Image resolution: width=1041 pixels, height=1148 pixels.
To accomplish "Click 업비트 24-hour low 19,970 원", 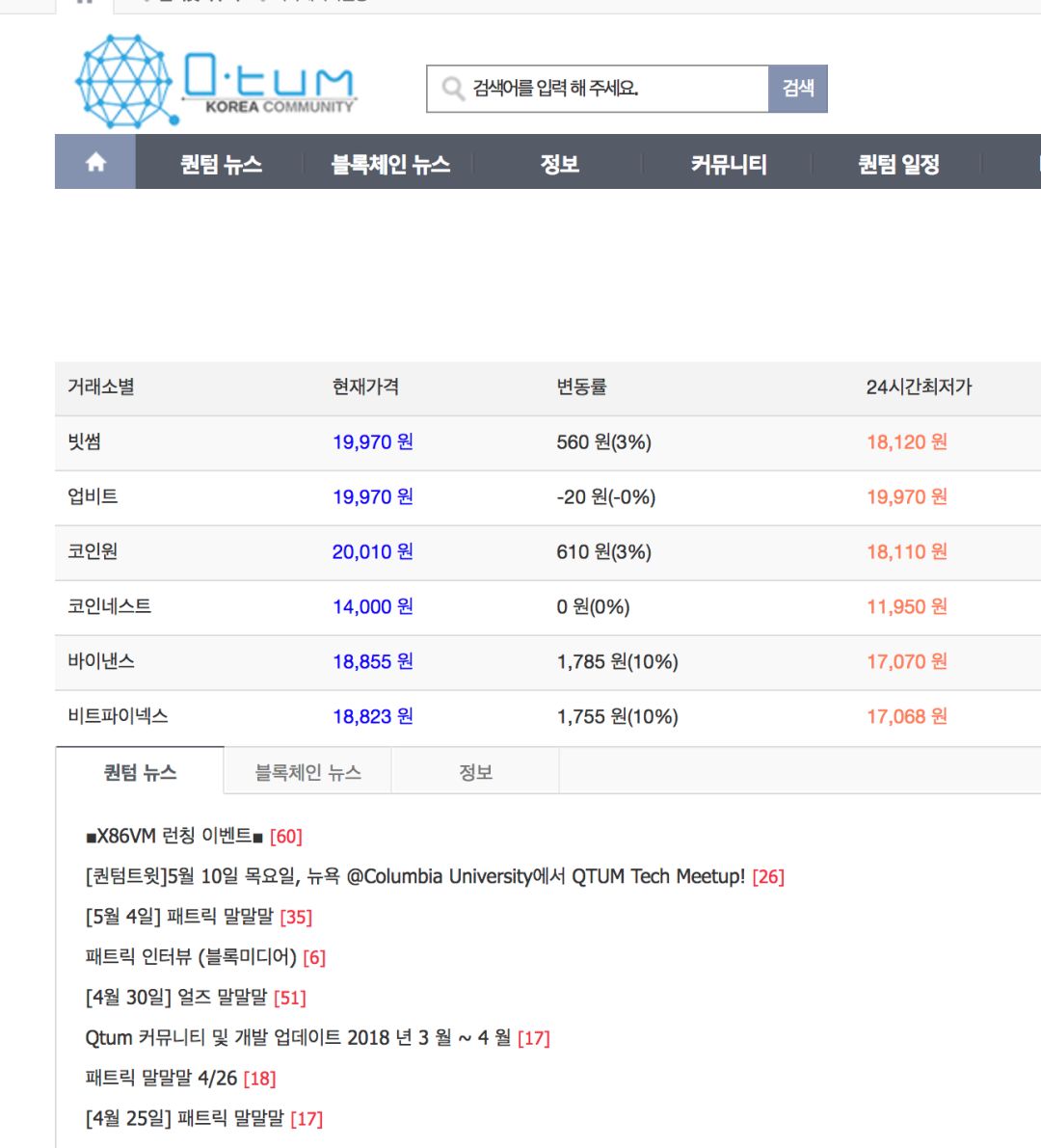I will pyautogui.click(x=907, y=497).
